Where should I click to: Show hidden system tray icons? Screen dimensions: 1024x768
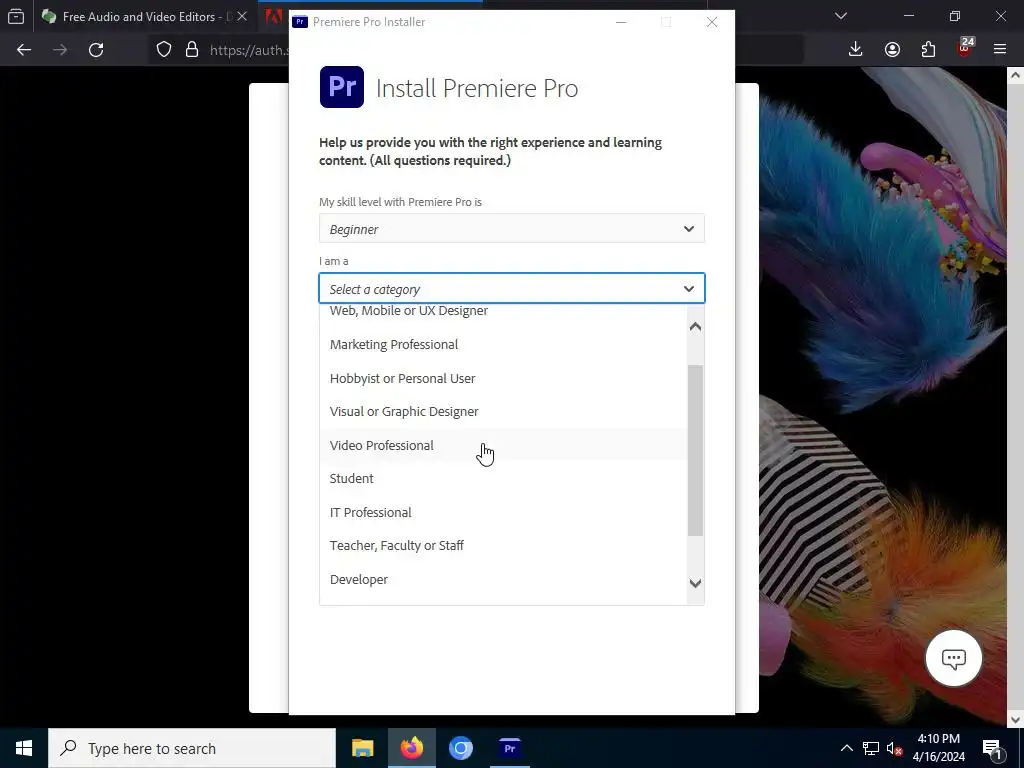[x=846, y=748]
